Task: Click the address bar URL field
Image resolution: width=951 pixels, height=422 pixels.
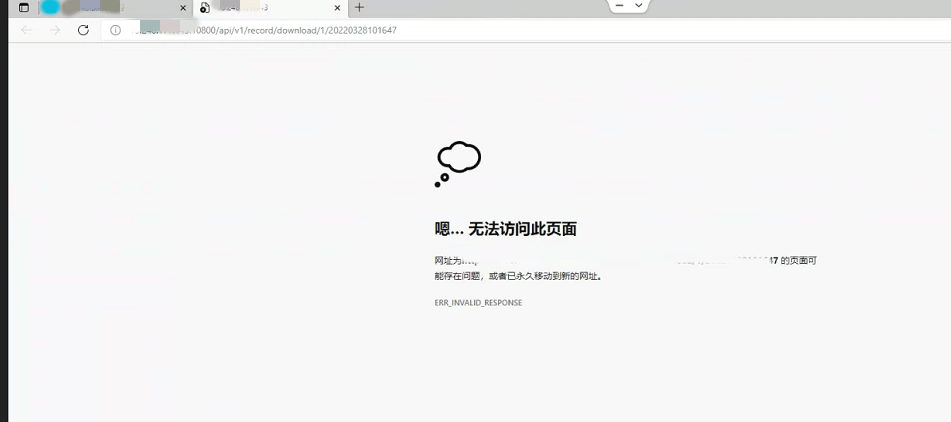Action: pos(526,30)
